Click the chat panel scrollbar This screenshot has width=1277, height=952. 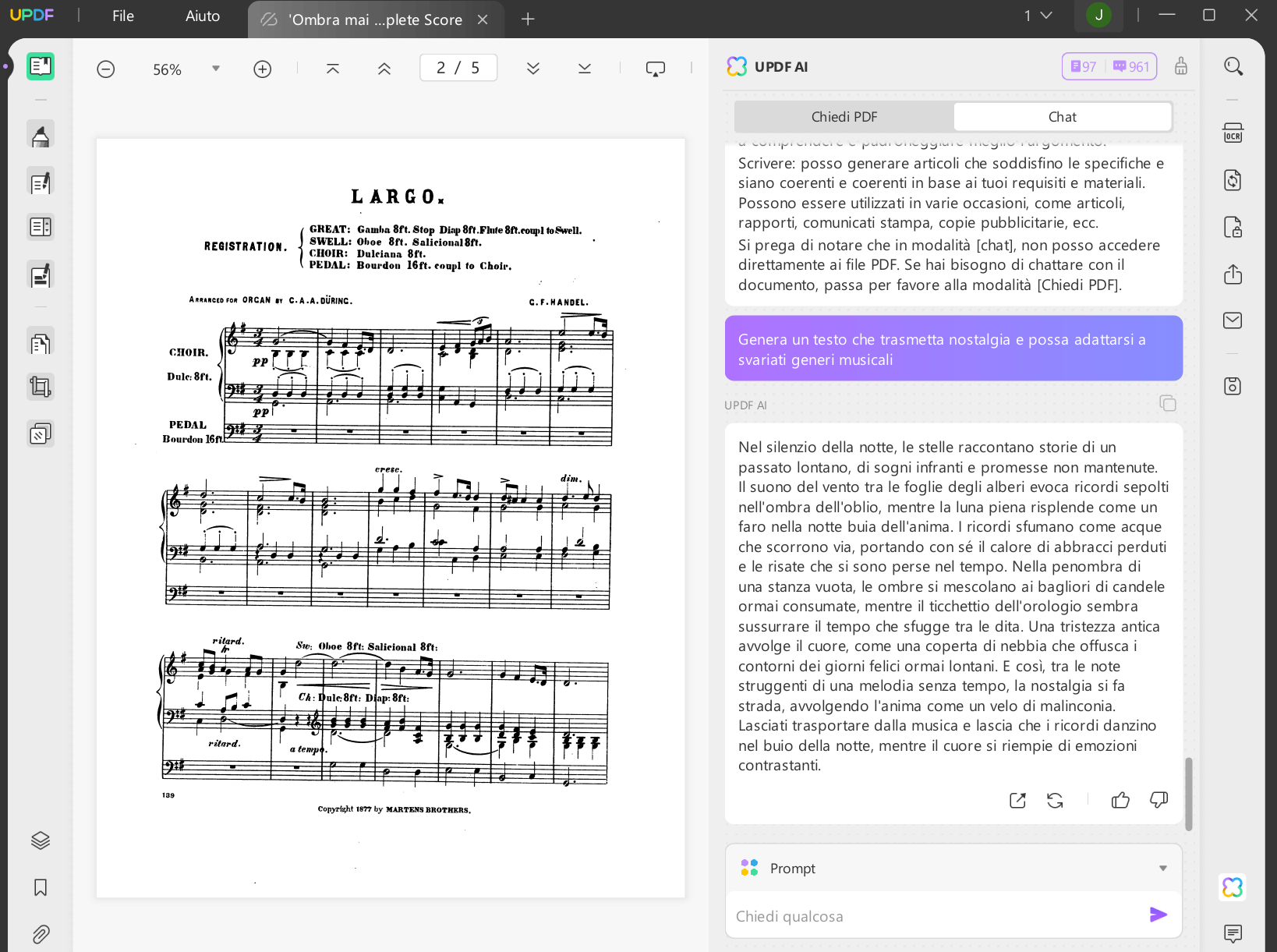(x=1189, y=794)
